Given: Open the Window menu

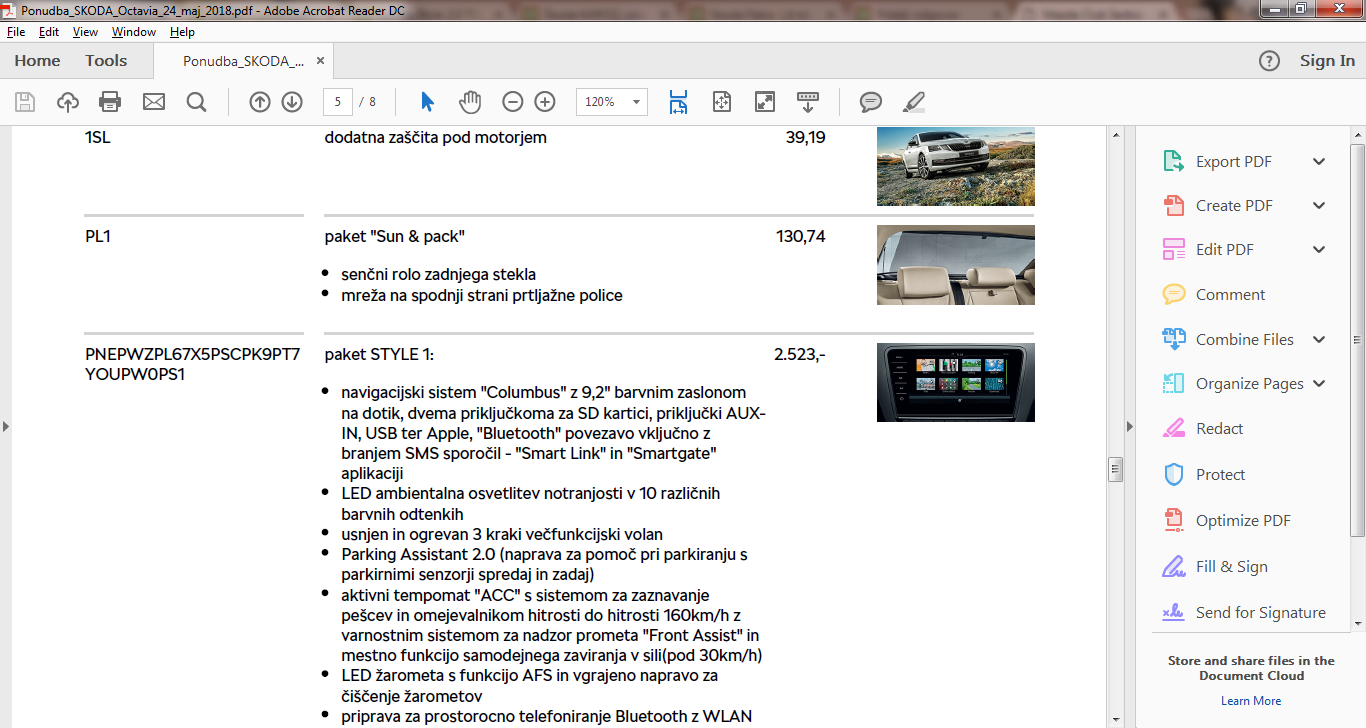Looking at the screenshot, I should (134, 32).
